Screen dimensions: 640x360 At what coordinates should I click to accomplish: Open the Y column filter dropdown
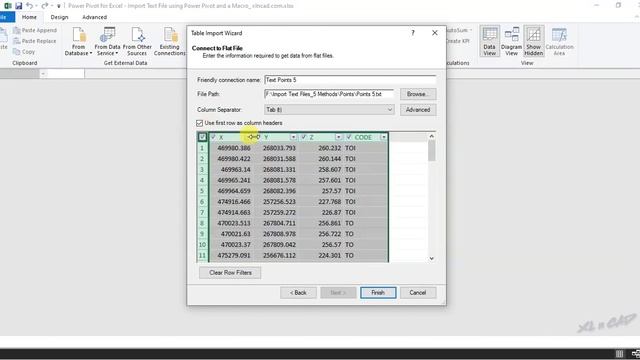pos(293,137)
